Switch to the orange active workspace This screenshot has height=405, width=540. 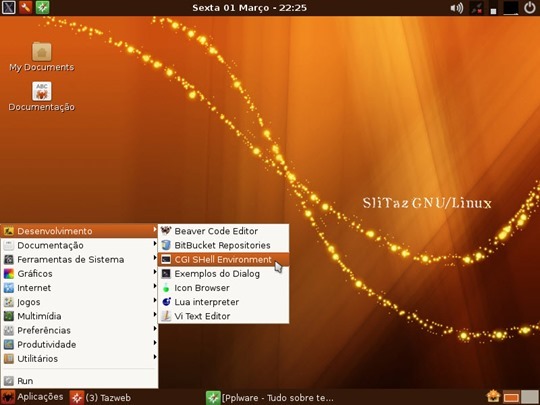(511, 397)
